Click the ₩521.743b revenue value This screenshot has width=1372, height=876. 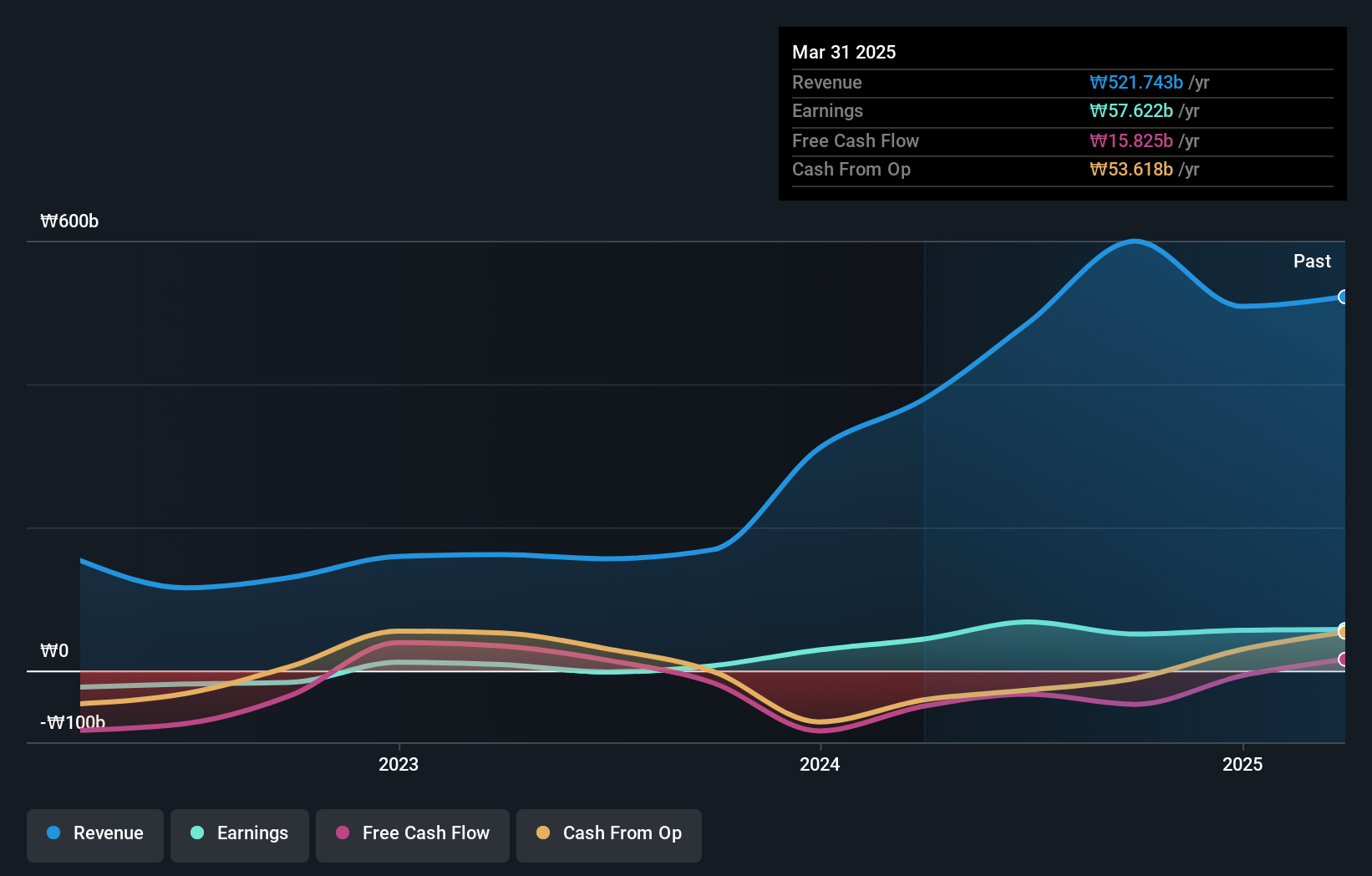tap(1136, 82)
